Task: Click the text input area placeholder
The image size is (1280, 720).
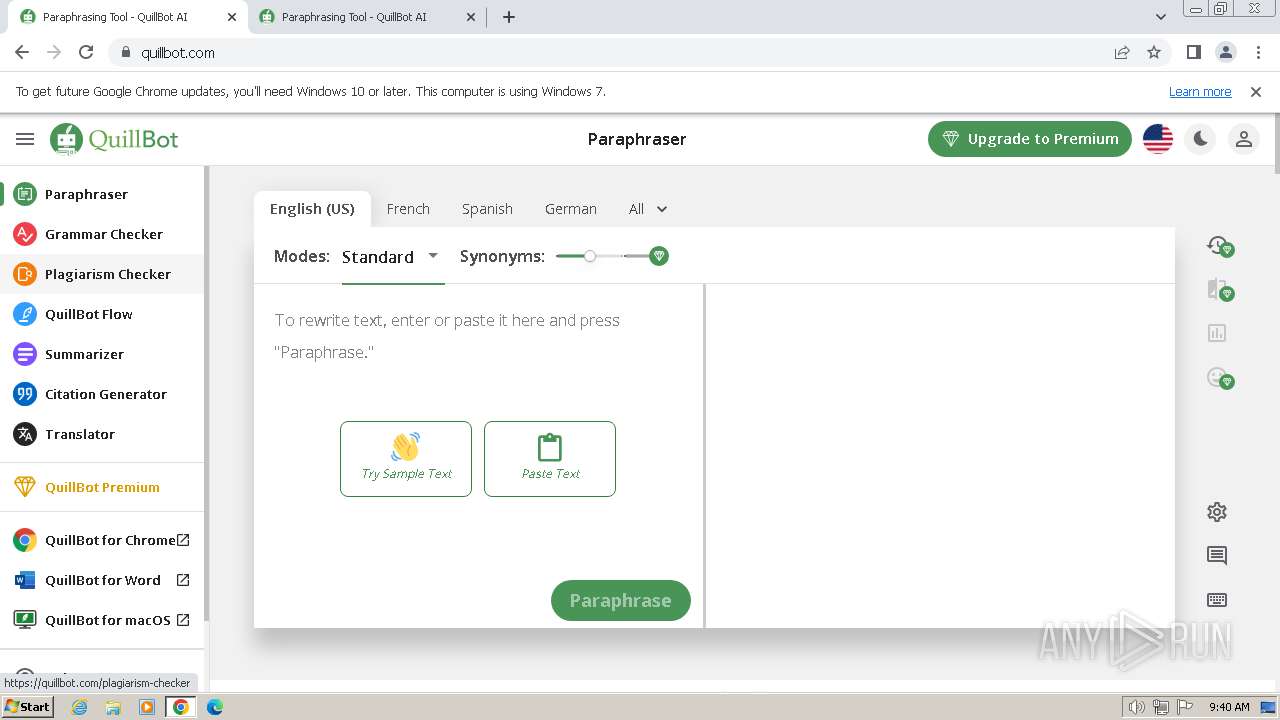Action: pyautogui.click(x=447, y=336)
